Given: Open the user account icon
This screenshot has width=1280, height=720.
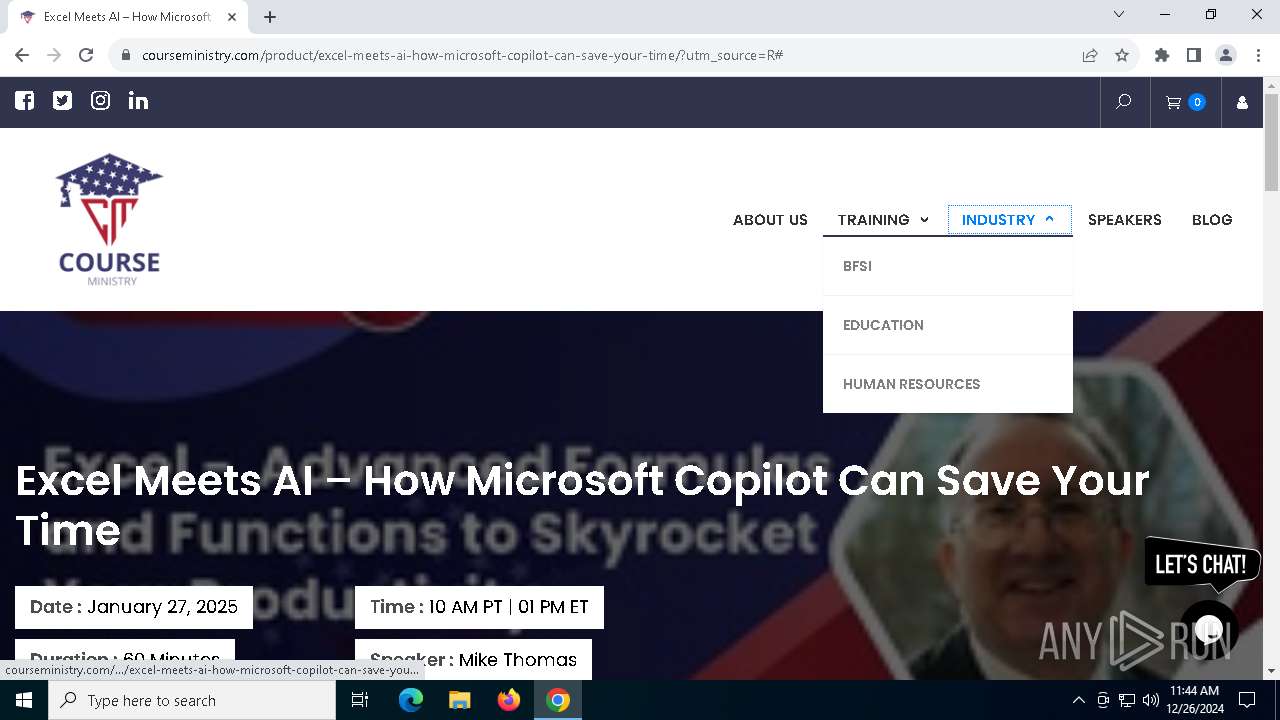Looking at the screenshot, I should click(1242, 102).
